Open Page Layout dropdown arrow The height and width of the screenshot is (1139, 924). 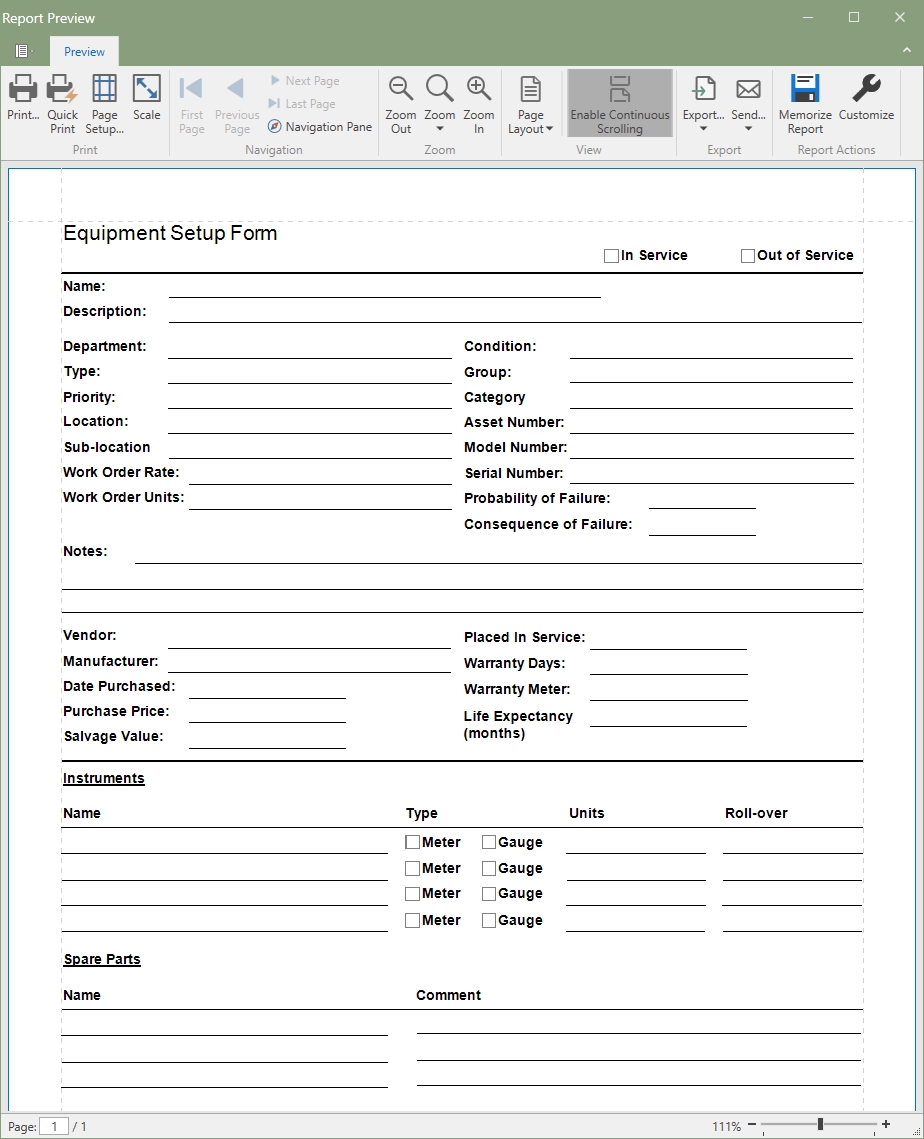point(549,129)
